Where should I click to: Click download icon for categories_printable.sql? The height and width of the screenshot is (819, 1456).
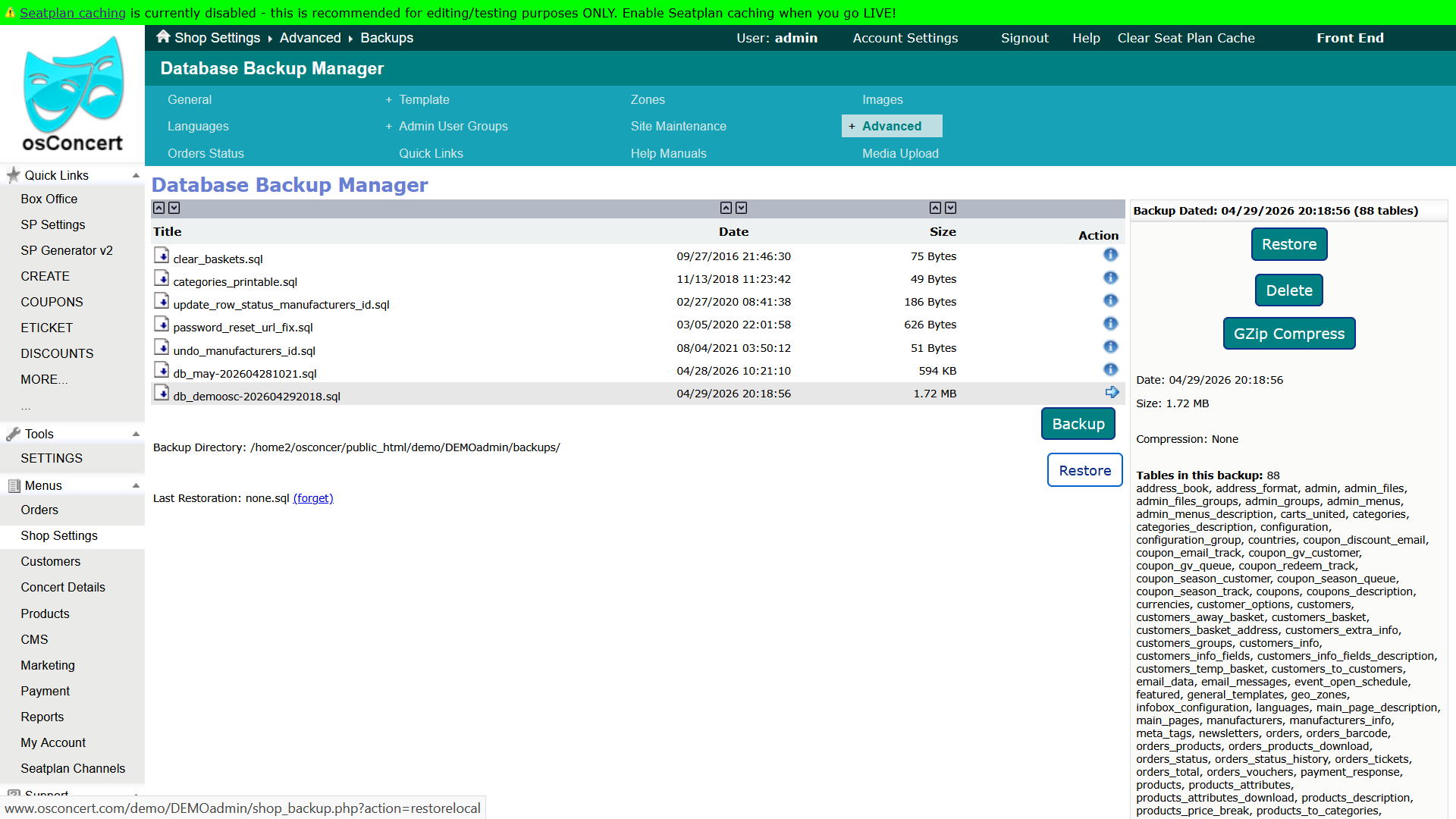[162, 278]
